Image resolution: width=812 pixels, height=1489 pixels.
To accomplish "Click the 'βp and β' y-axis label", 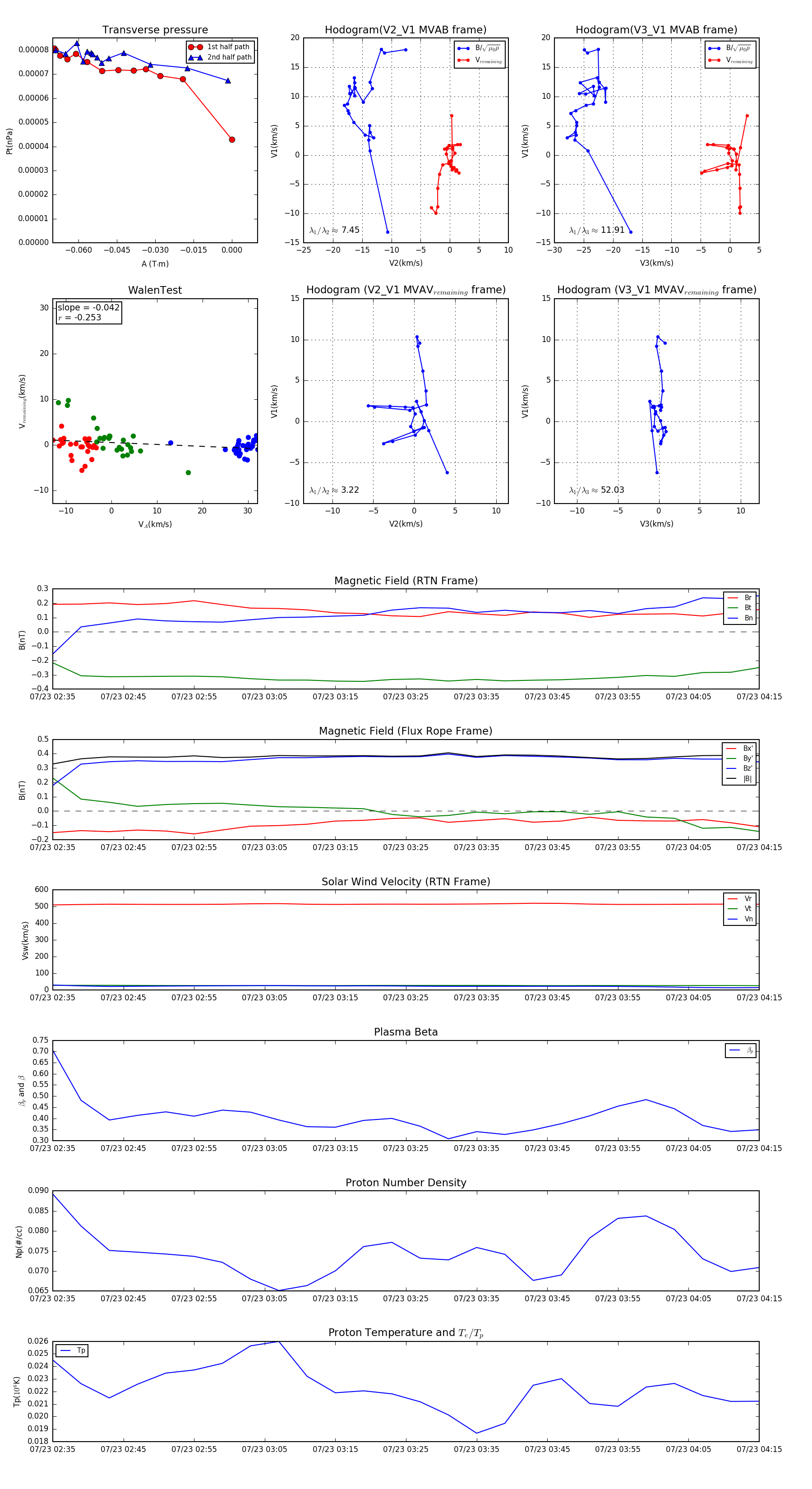I will [x=21, y=1091].
